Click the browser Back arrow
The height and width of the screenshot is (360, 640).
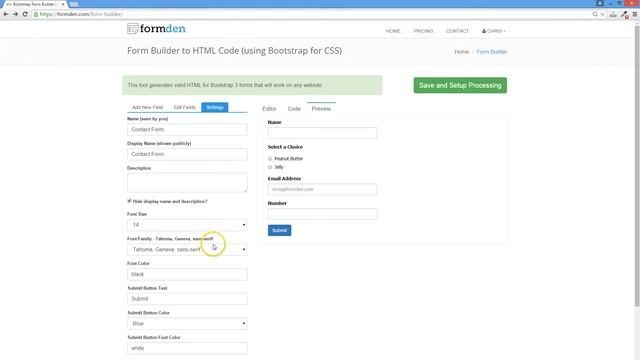tap(6, 14)
